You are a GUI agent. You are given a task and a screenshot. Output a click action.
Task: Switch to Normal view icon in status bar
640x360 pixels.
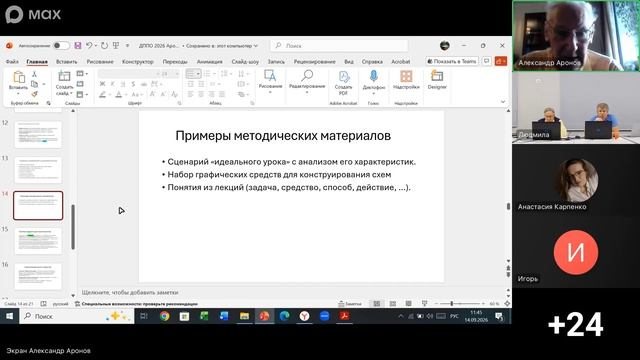pyautogui.click(x=377, y=304)
